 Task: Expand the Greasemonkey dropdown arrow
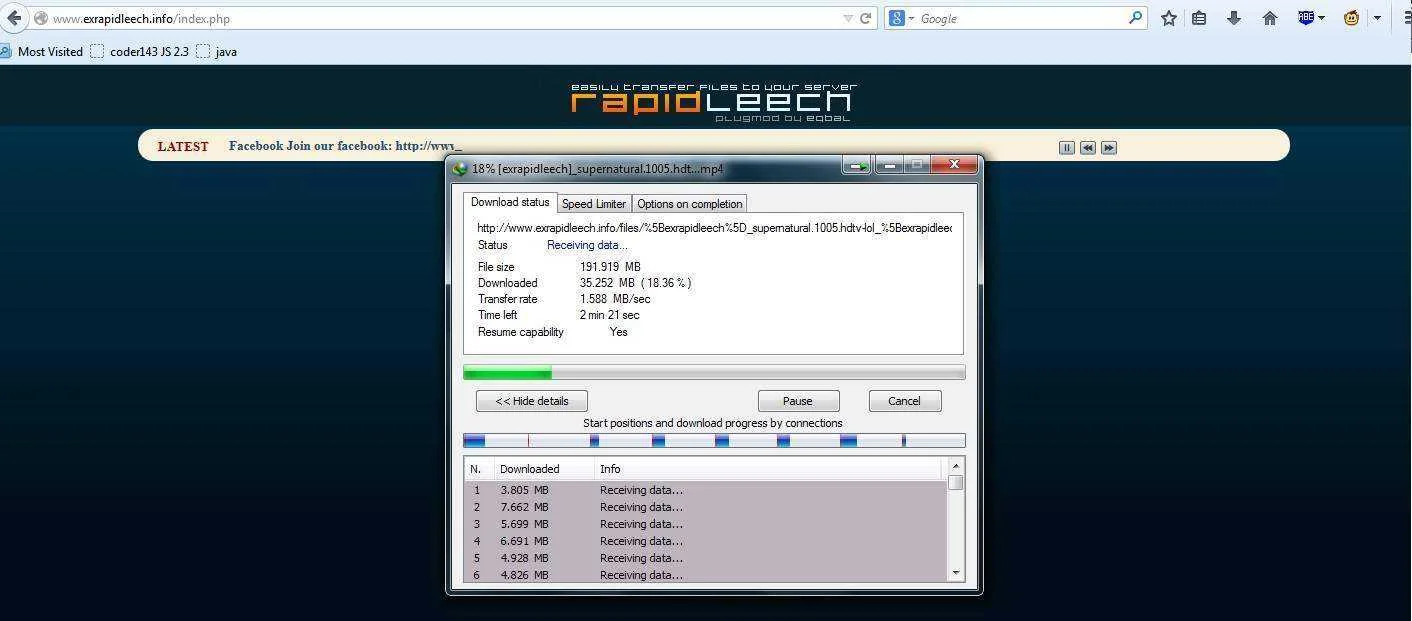click(x=1377, y=18)
